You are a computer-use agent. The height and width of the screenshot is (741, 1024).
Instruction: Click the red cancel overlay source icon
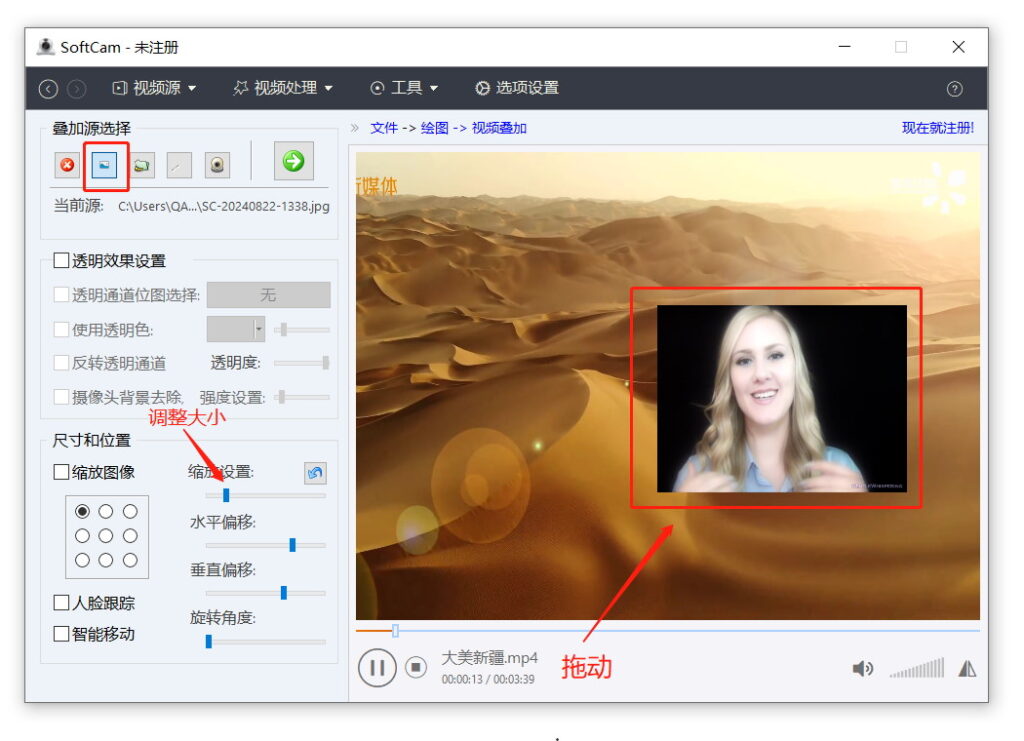click(x=67, y=165)
